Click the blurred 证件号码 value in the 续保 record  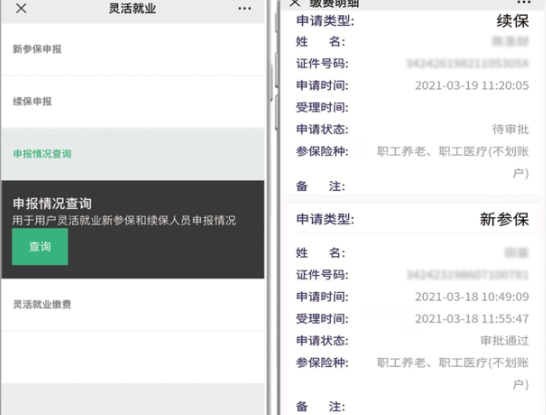(467, 64)
